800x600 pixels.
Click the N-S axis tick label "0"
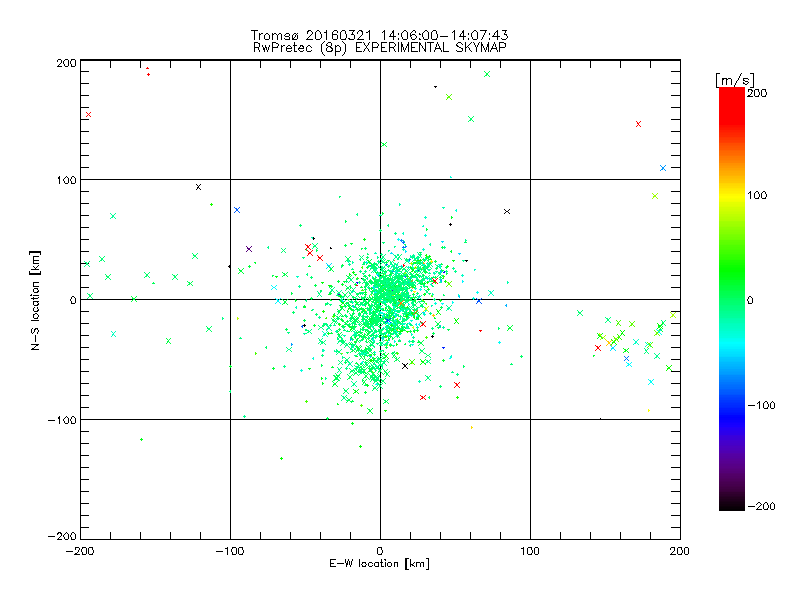(73, 300)
